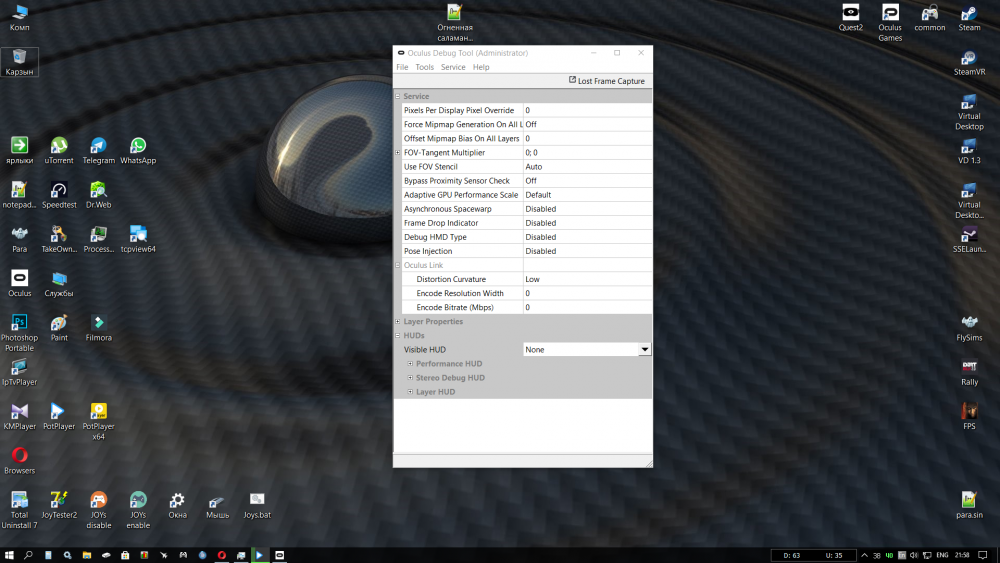The width and height of the screenshot is (1000, 563).
Task: Select Force Mipmap Generation value field
Action: 586,124
